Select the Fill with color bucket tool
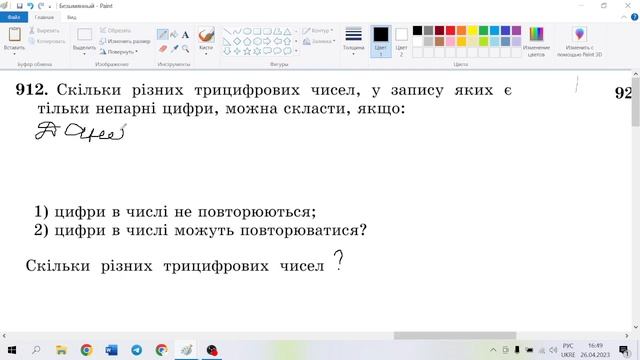 pos(174,35)
